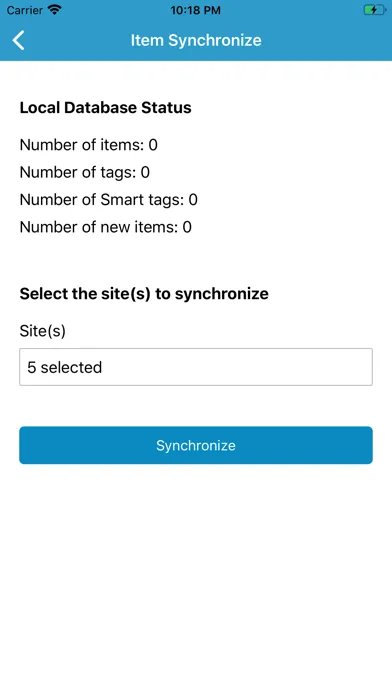Click the Site(s) field label
This screenshot has height=696, width=392.
[x=43, y=331]
